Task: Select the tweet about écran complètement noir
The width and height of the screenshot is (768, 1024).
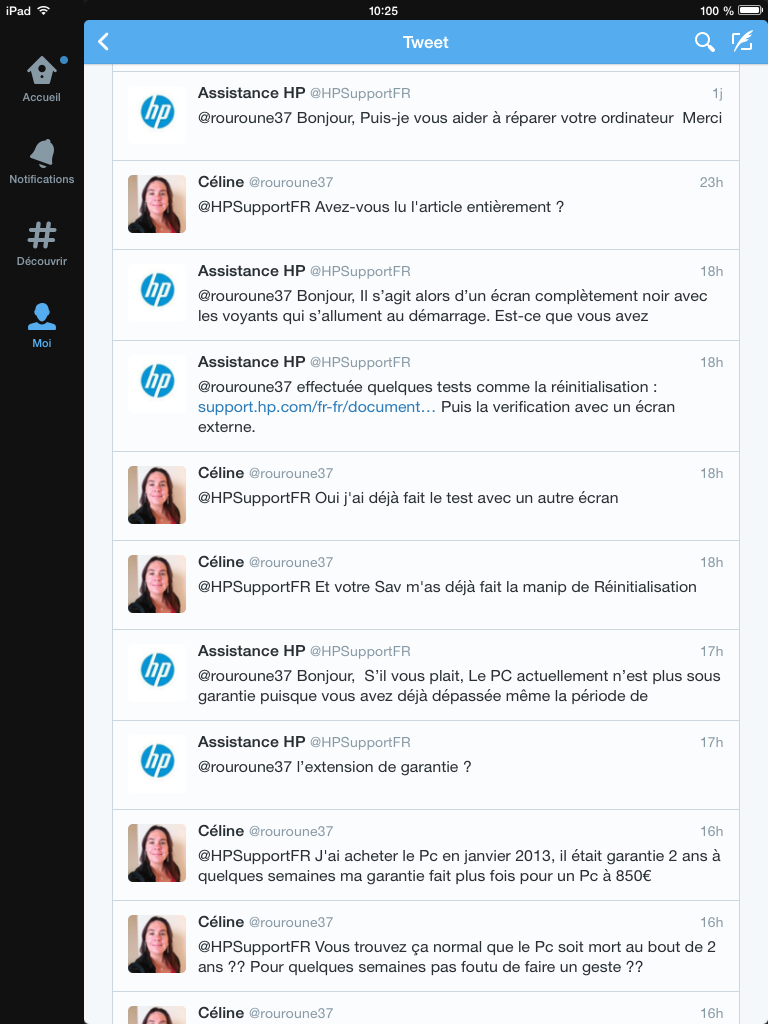Action: click(x=426, y=295)
